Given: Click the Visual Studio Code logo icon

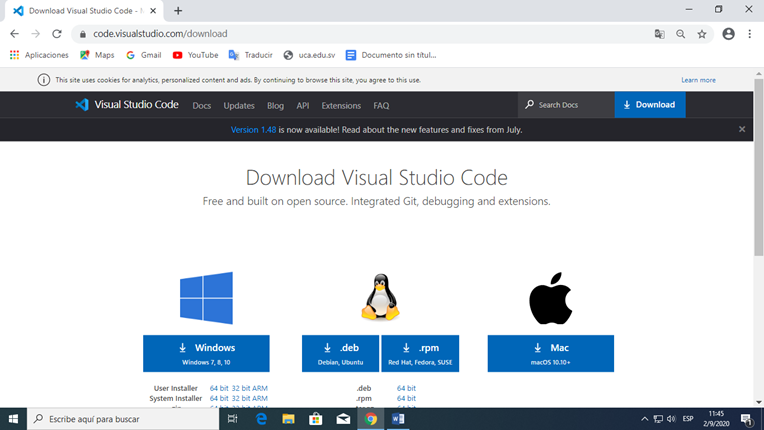Looking at the screenshot, I should click(x=82, y=105).
